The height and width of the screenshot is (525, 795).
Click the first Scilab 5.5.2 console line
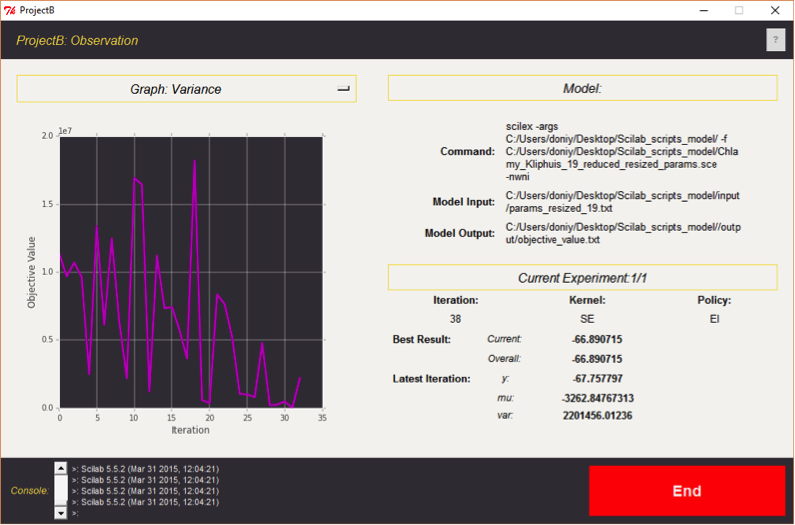[x=146, y=469]
